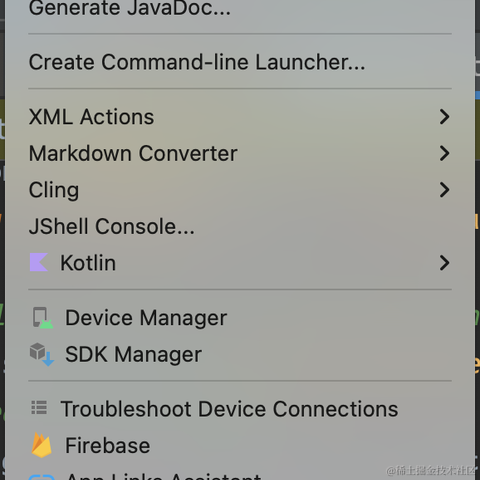Click the Kotlin logo icon
480x480 pixels.
[39, 262]
